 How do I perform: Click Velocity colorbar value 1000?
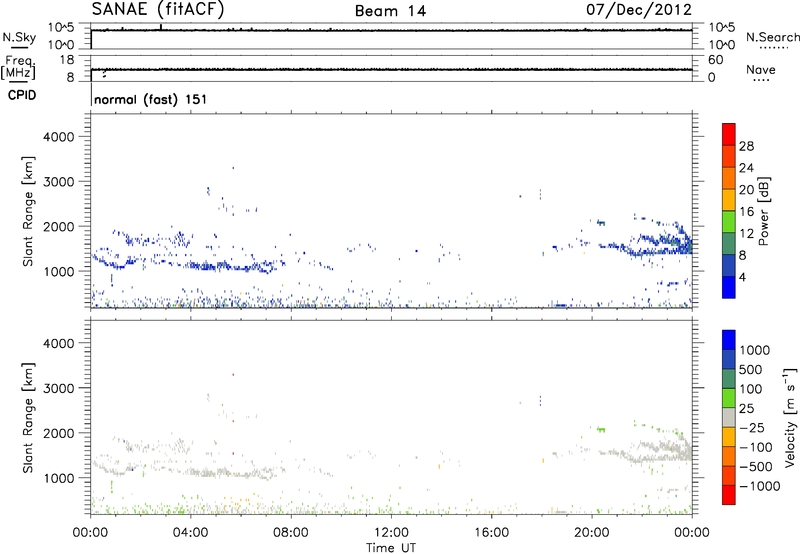tap(755, 350)
